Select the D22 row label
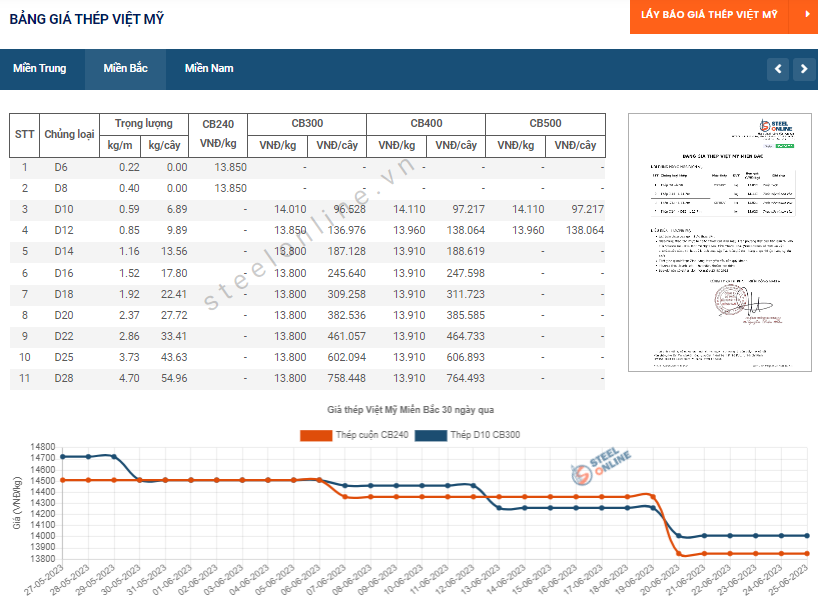The width and height of the screenshot is (818, 609). (x=64, y=337)
